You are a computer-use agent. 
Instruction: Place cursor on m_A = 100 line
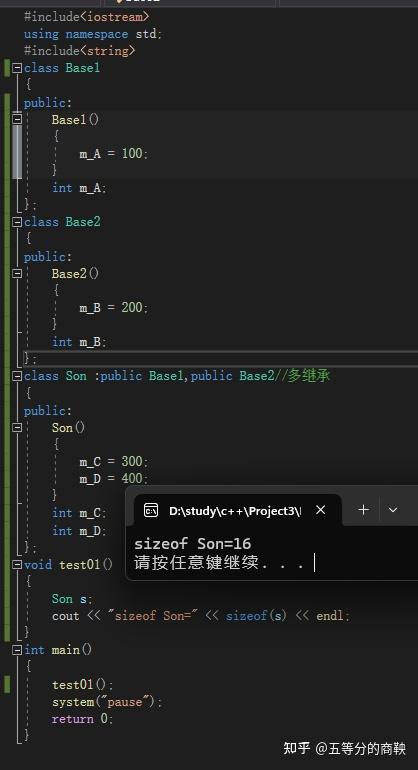click(x=113, y=154)
